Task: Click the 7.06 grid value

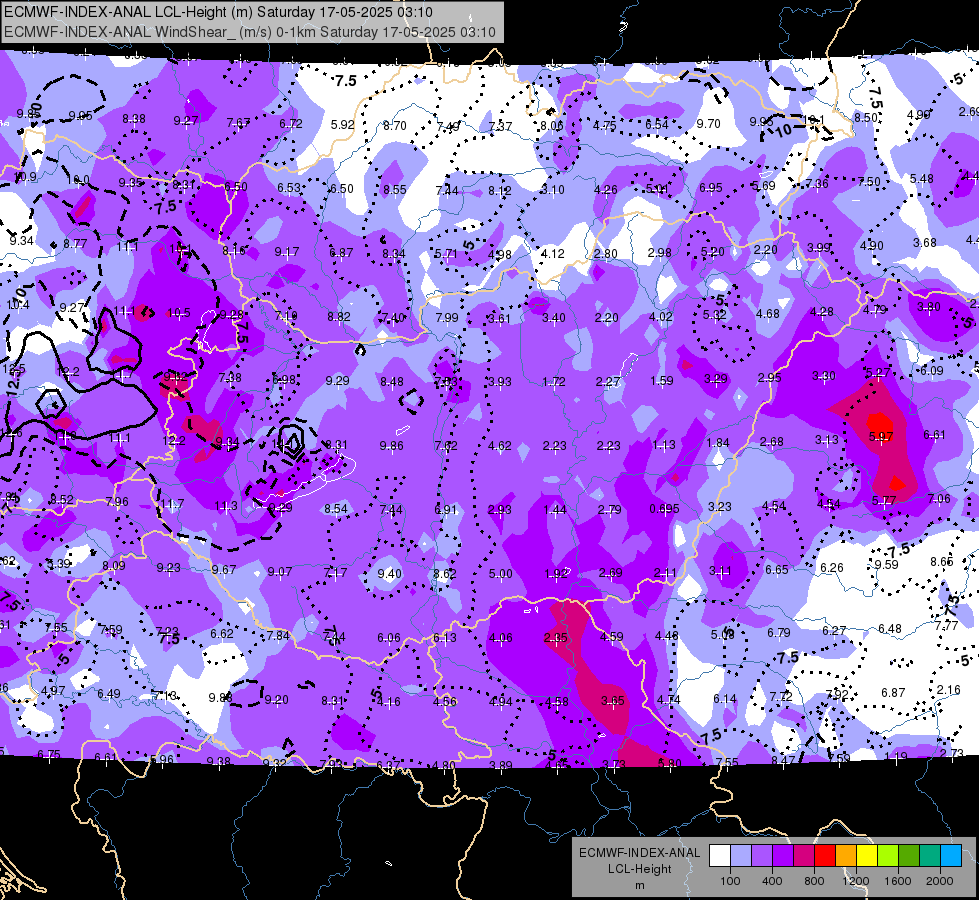Action: click(x=939, y=498)
